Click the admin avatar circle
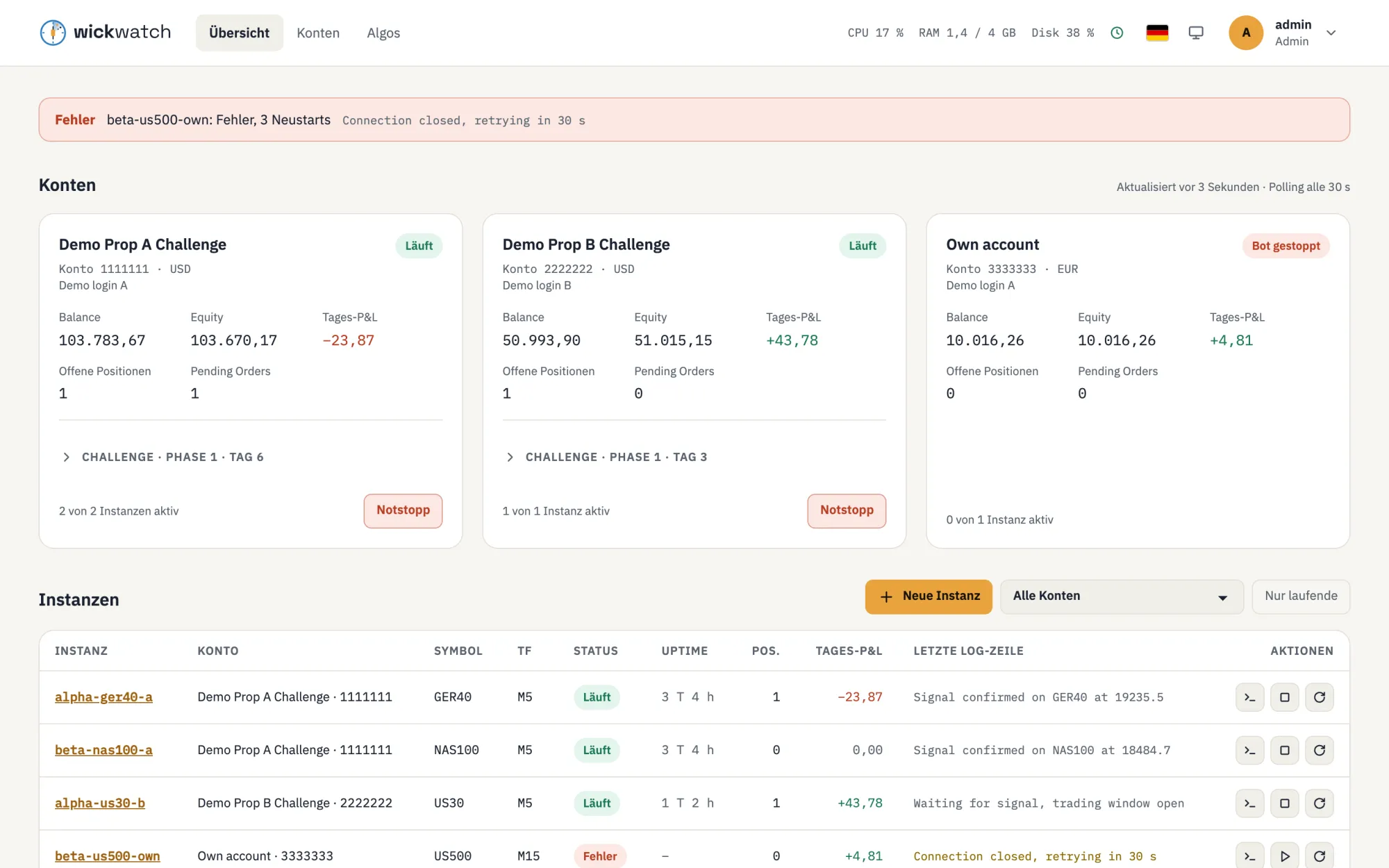Image resolution: width=1389 pixels, height=868 pixels. (1246, 33)
